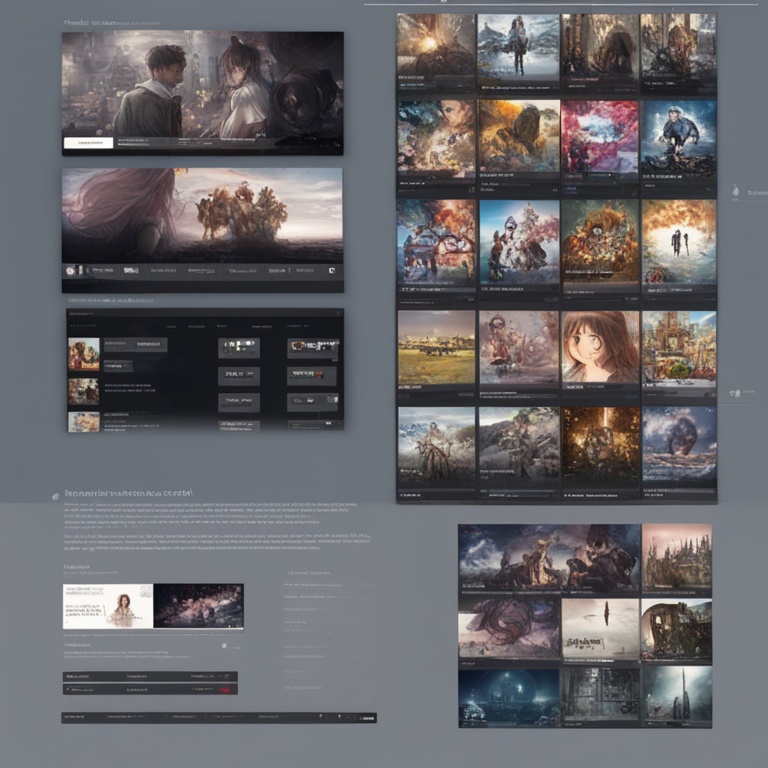Open the orange creature with flowers artwork
Viewport: 768px width, 768px height.
point(600,241)
